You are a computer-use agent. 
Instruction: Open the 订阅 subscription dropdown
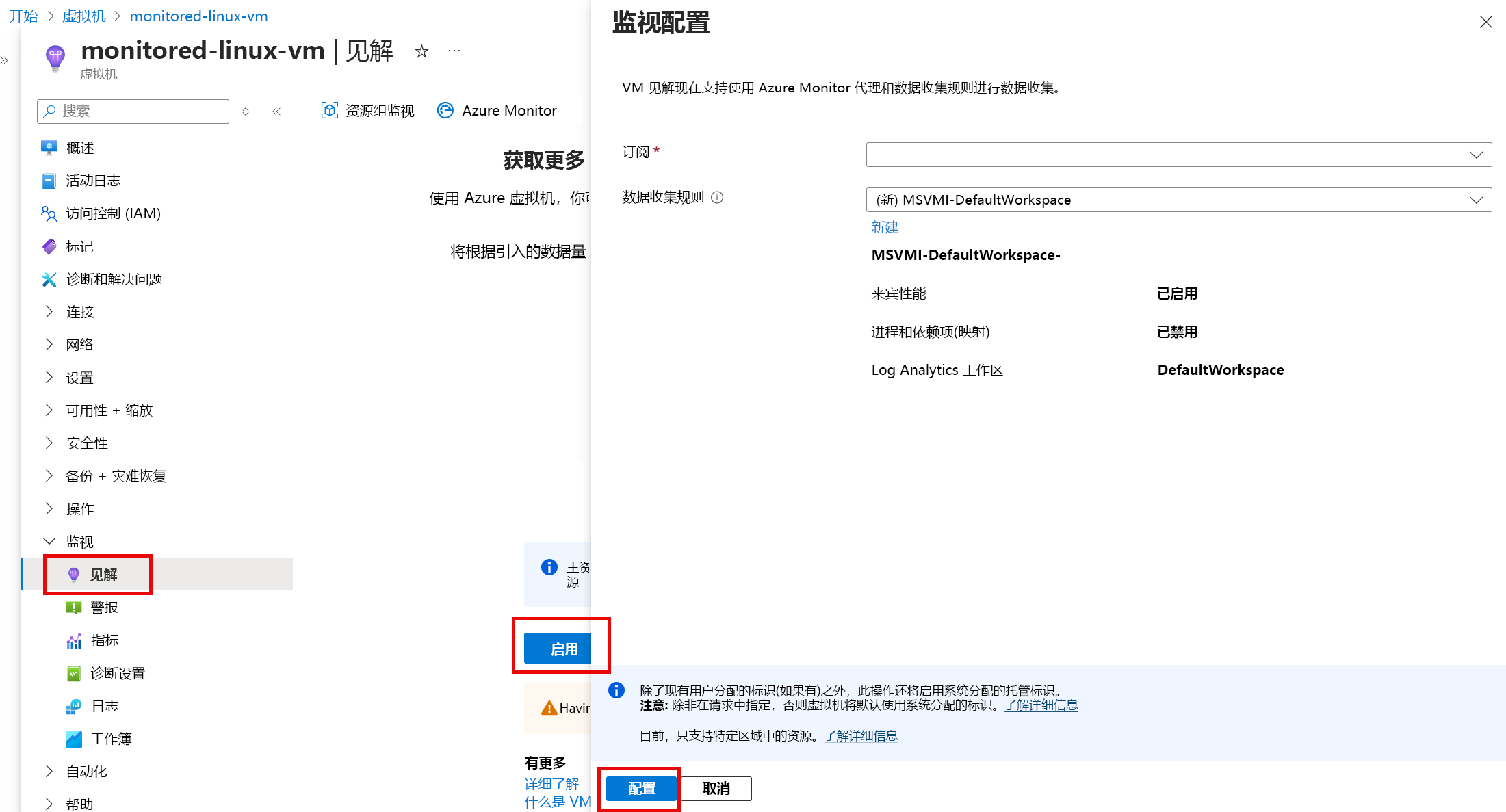click(1178, 154)
